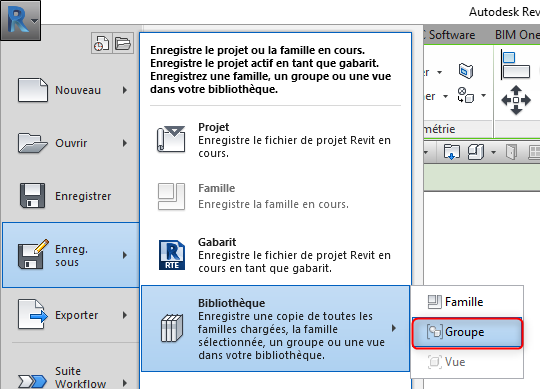
Task: Select Famille in Bibliothèque submenu
Action: coord(467,302)
